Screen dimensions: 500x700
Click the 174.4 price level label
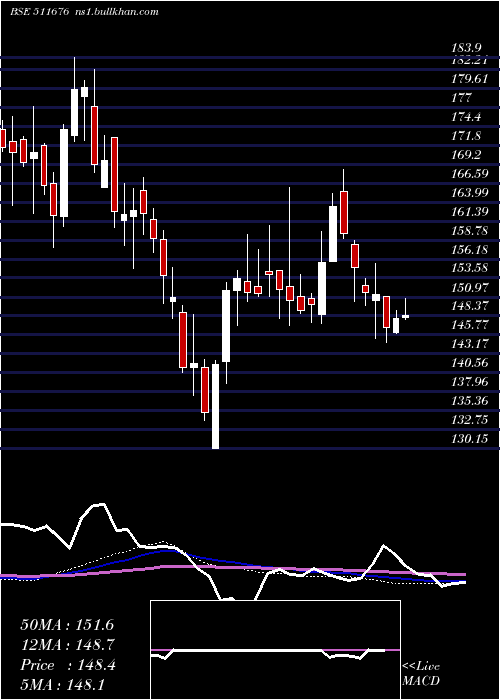[x=467, y=117]
